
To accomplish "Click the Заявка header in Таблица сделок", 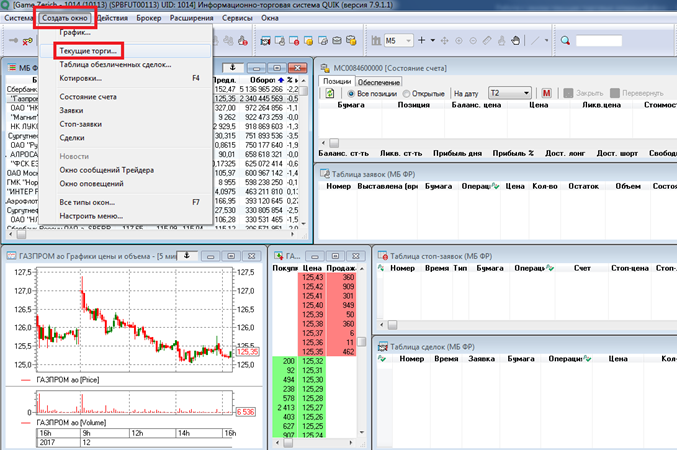I will pyautogui.click(x=481, y=358).
